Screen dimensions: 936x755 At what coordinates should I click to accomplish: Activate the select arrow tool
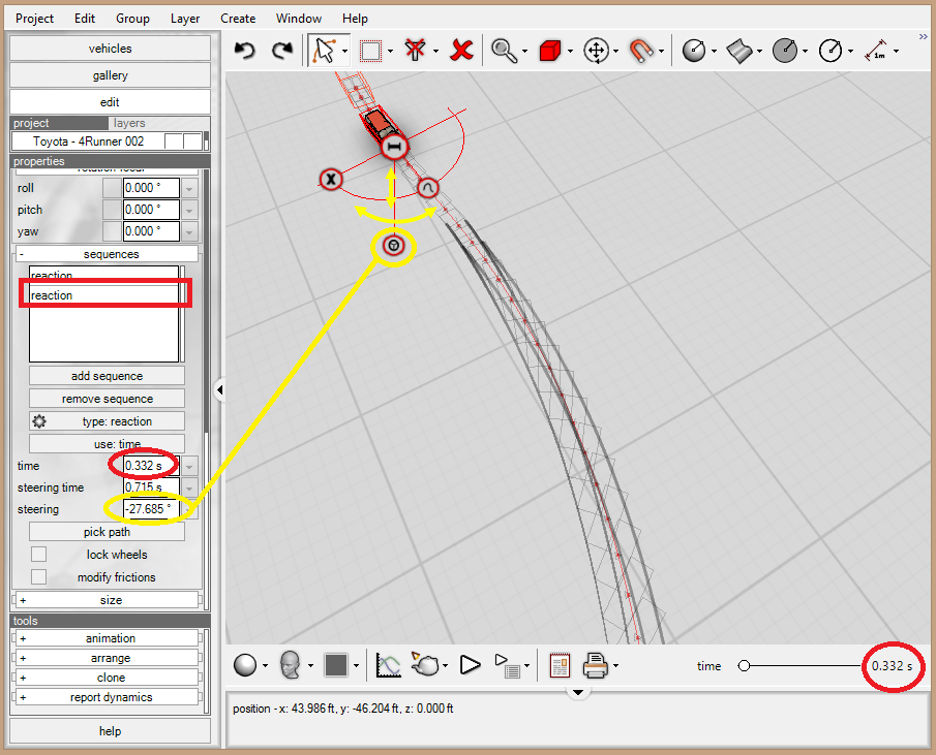(x=325, y=51)
